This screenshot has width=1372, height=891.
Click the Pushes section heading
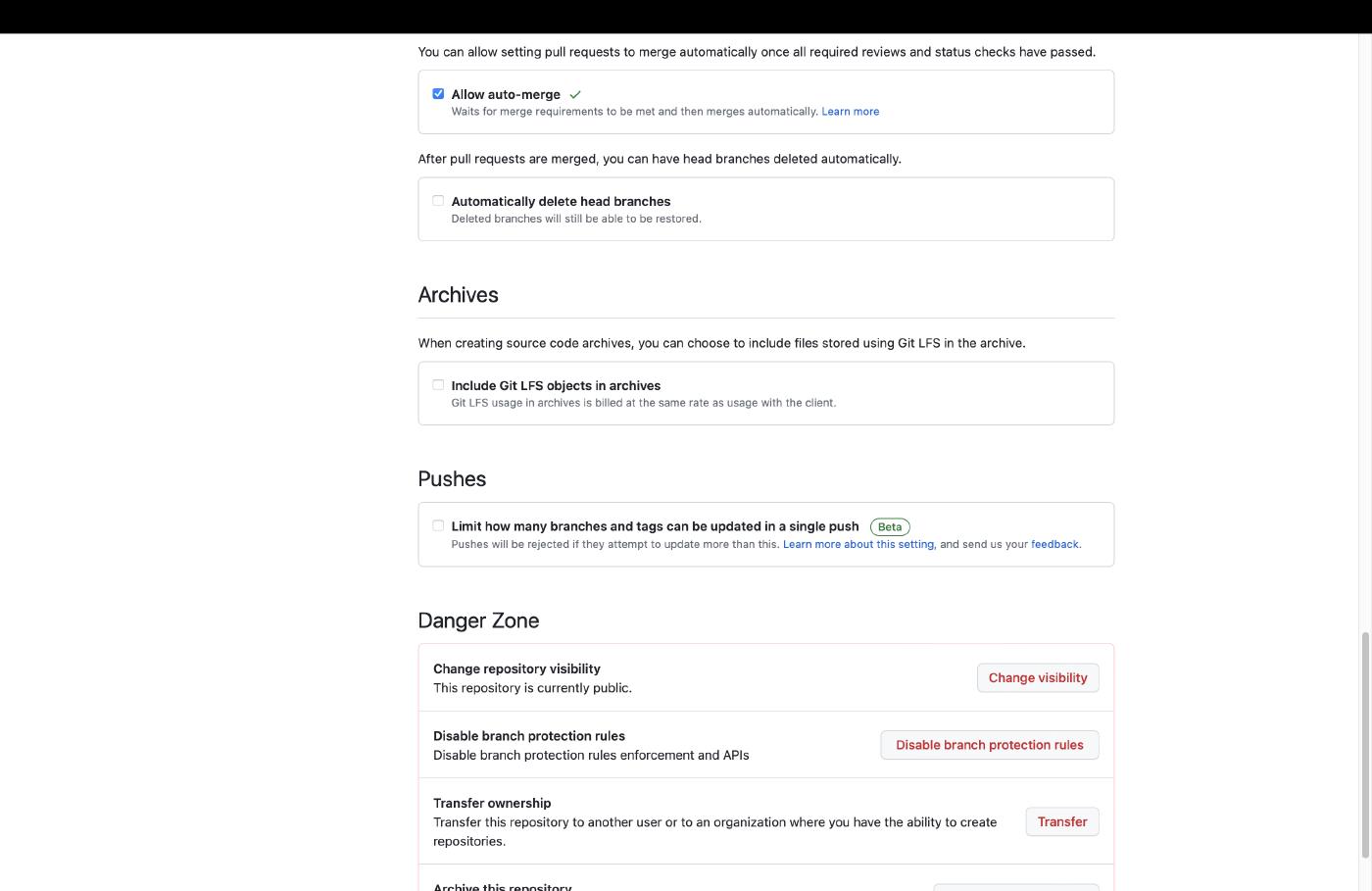coord(452,479)
